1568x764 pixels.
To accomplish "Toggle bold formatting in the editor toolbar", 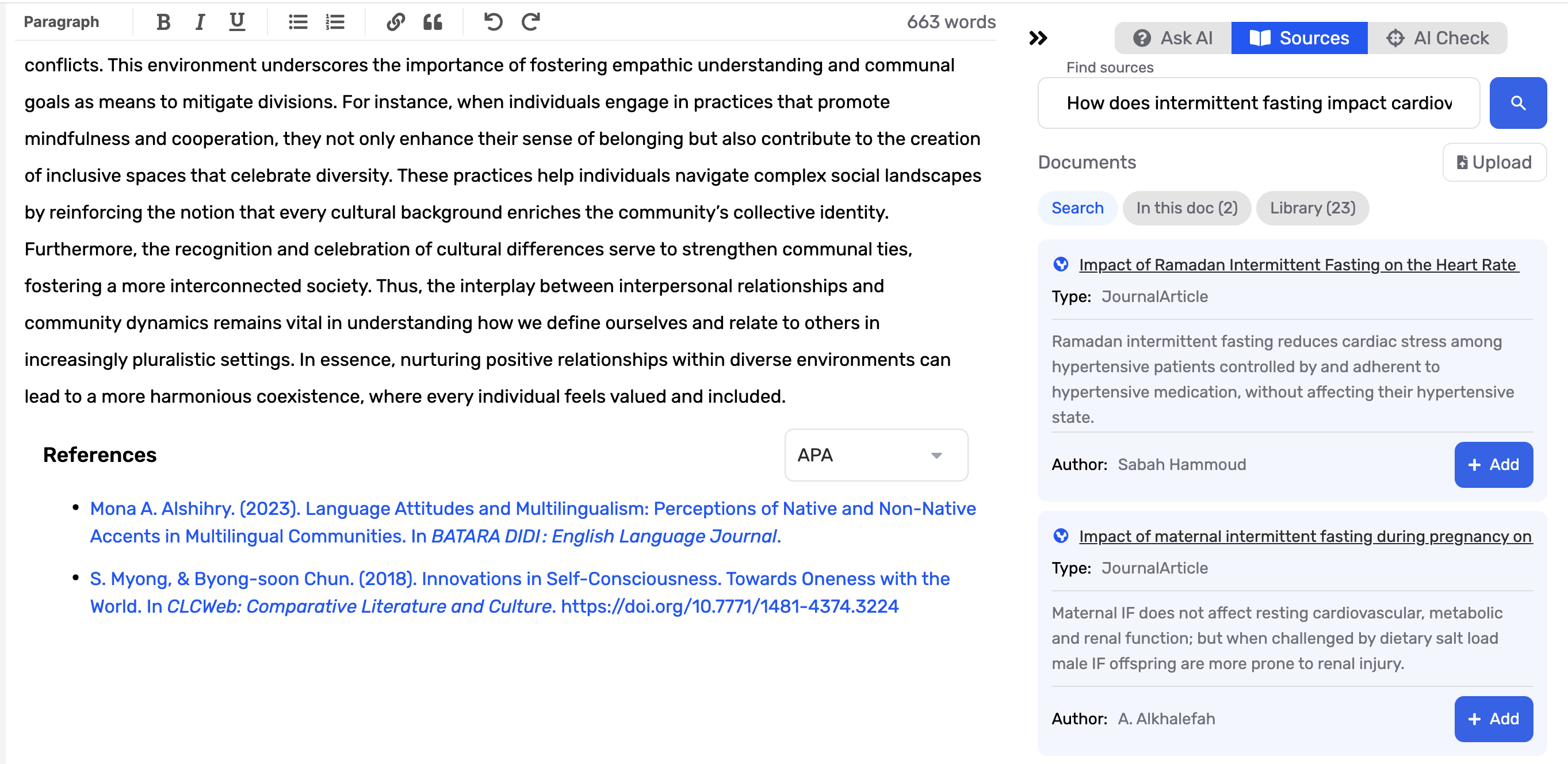I will 163,22.
